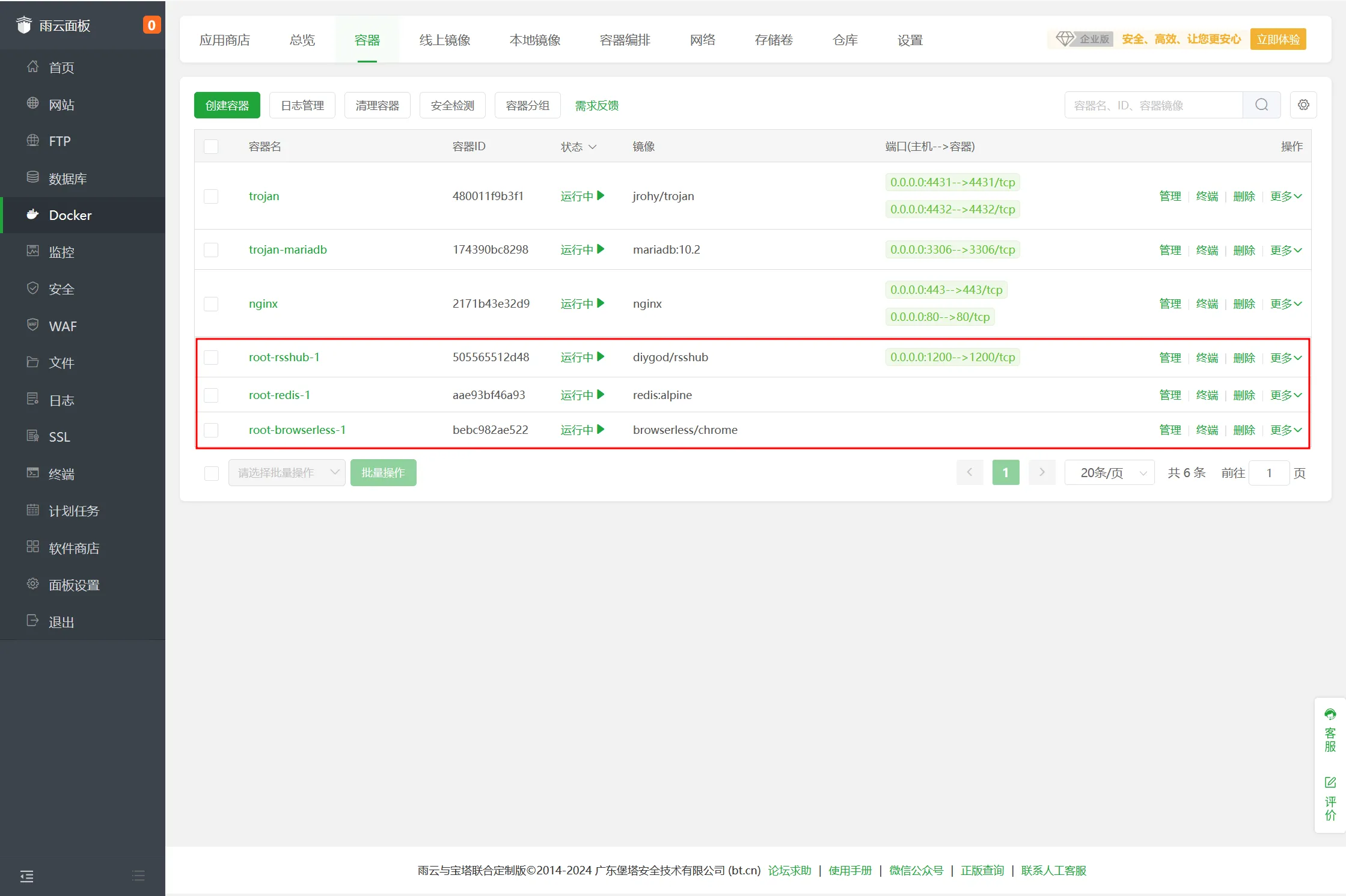Click the 创建容器 button
This screenshot has height=896, width=1346.
(227, 105)
